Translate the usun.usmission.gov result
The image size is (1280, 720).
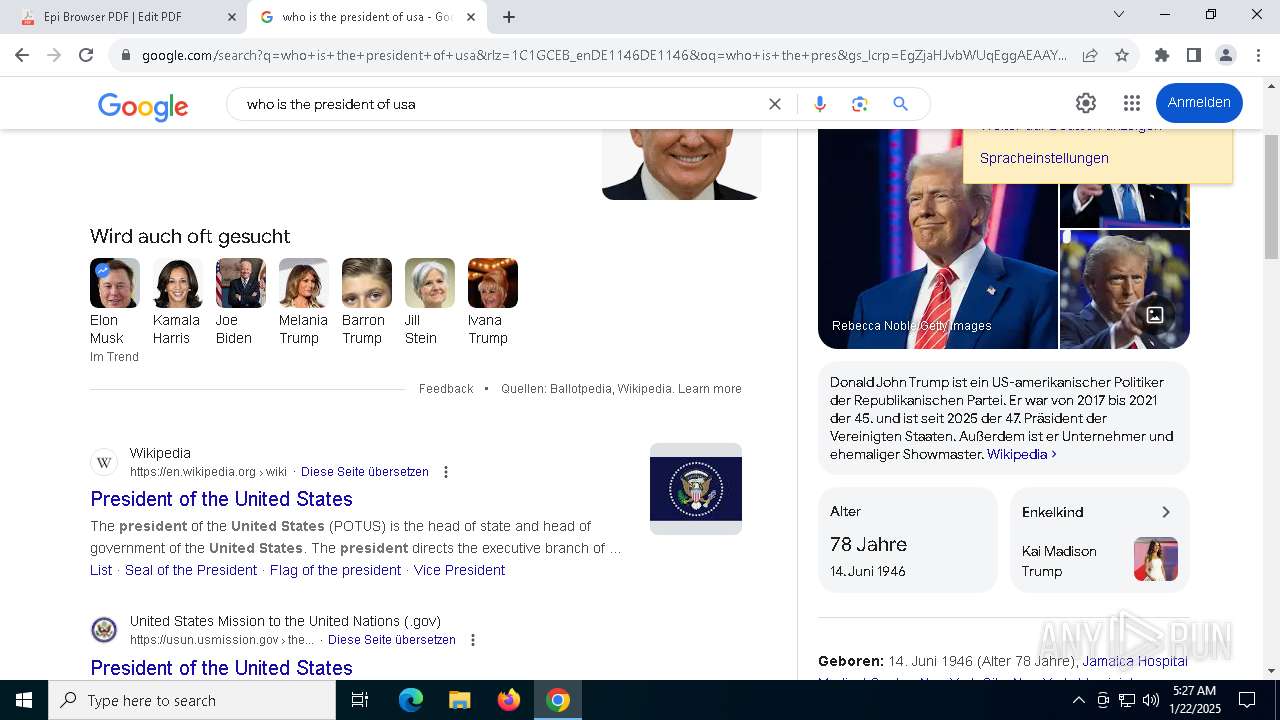click(x=392, y=640)
